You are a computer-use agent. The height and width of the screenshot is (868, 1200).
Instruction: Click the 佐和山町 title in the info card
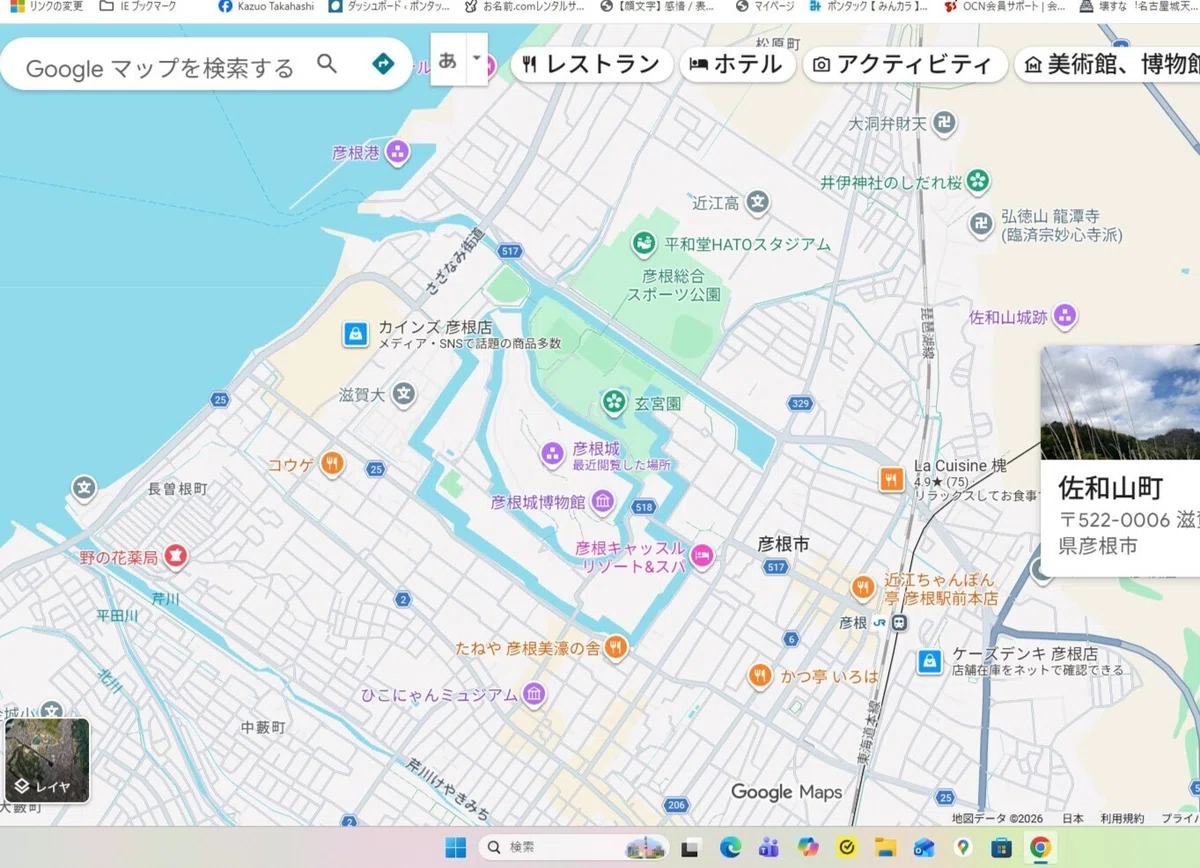(1111, 488)
